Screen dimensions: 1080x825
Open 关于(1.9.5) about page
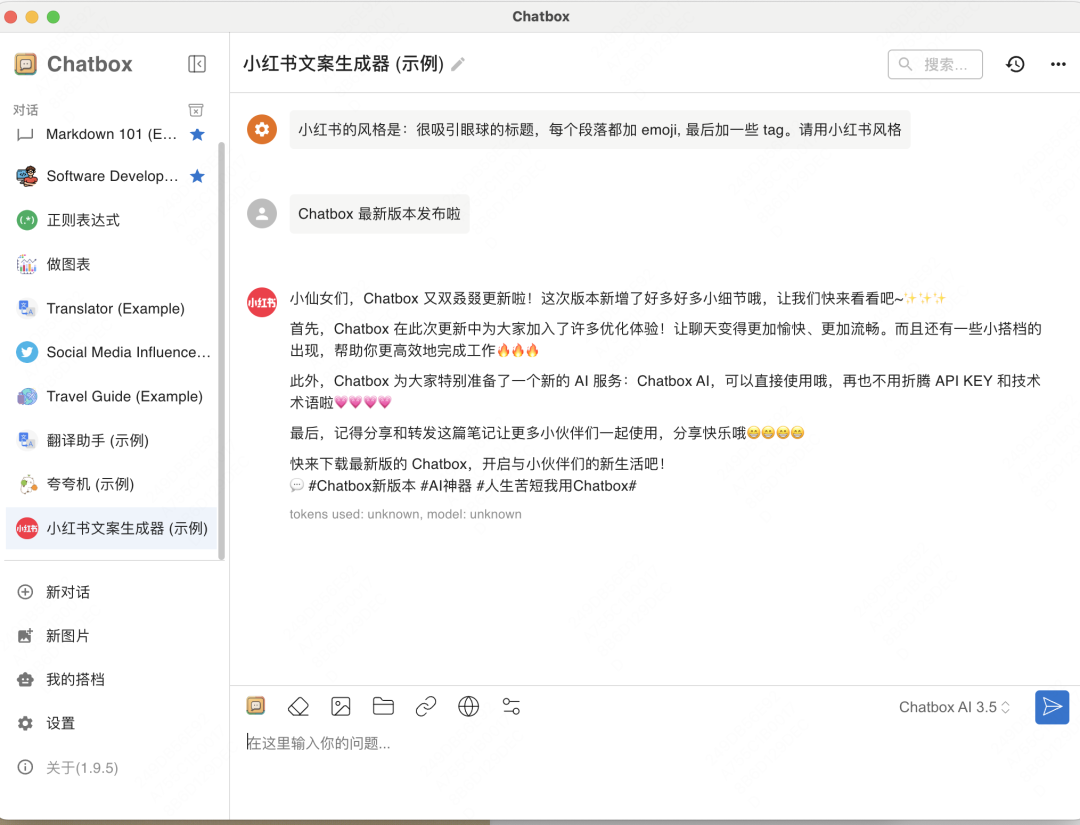111,768
